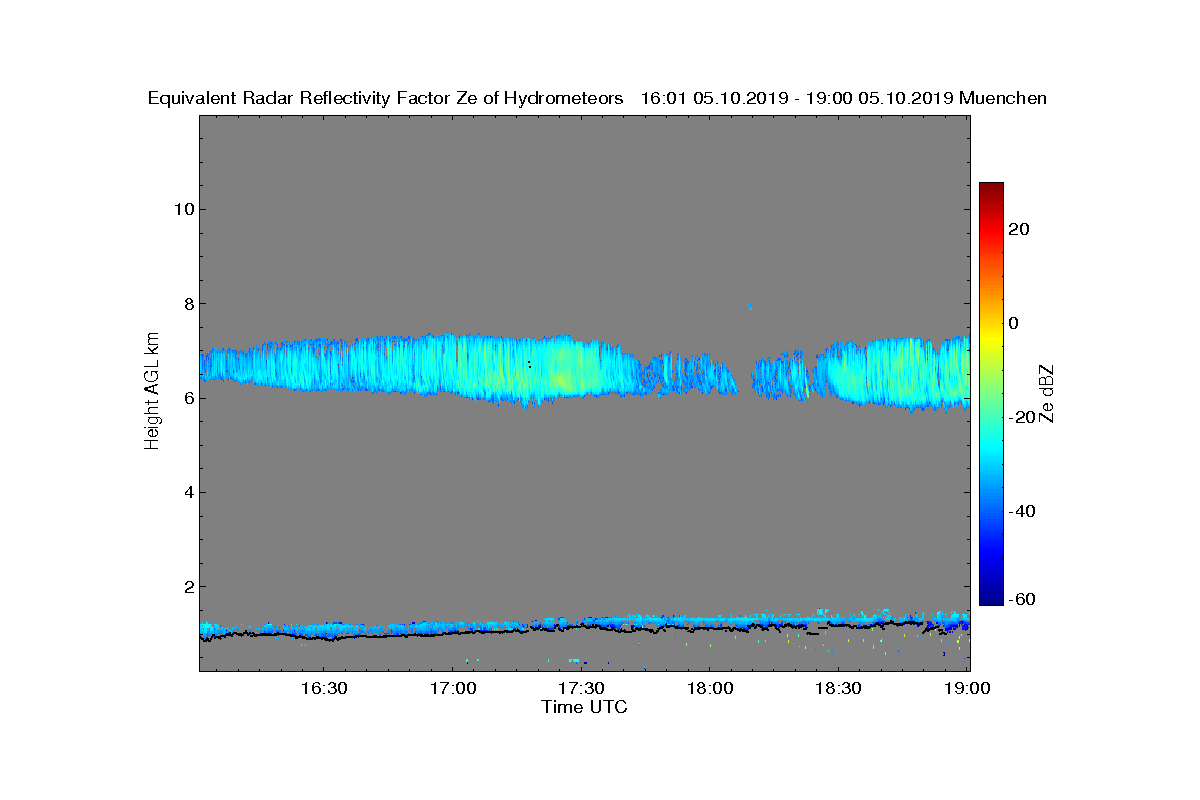Image resolution: width=1200 pixels, height=800 pixels.
Task: Click the dark red top of the colorbar
Action: 991,188
